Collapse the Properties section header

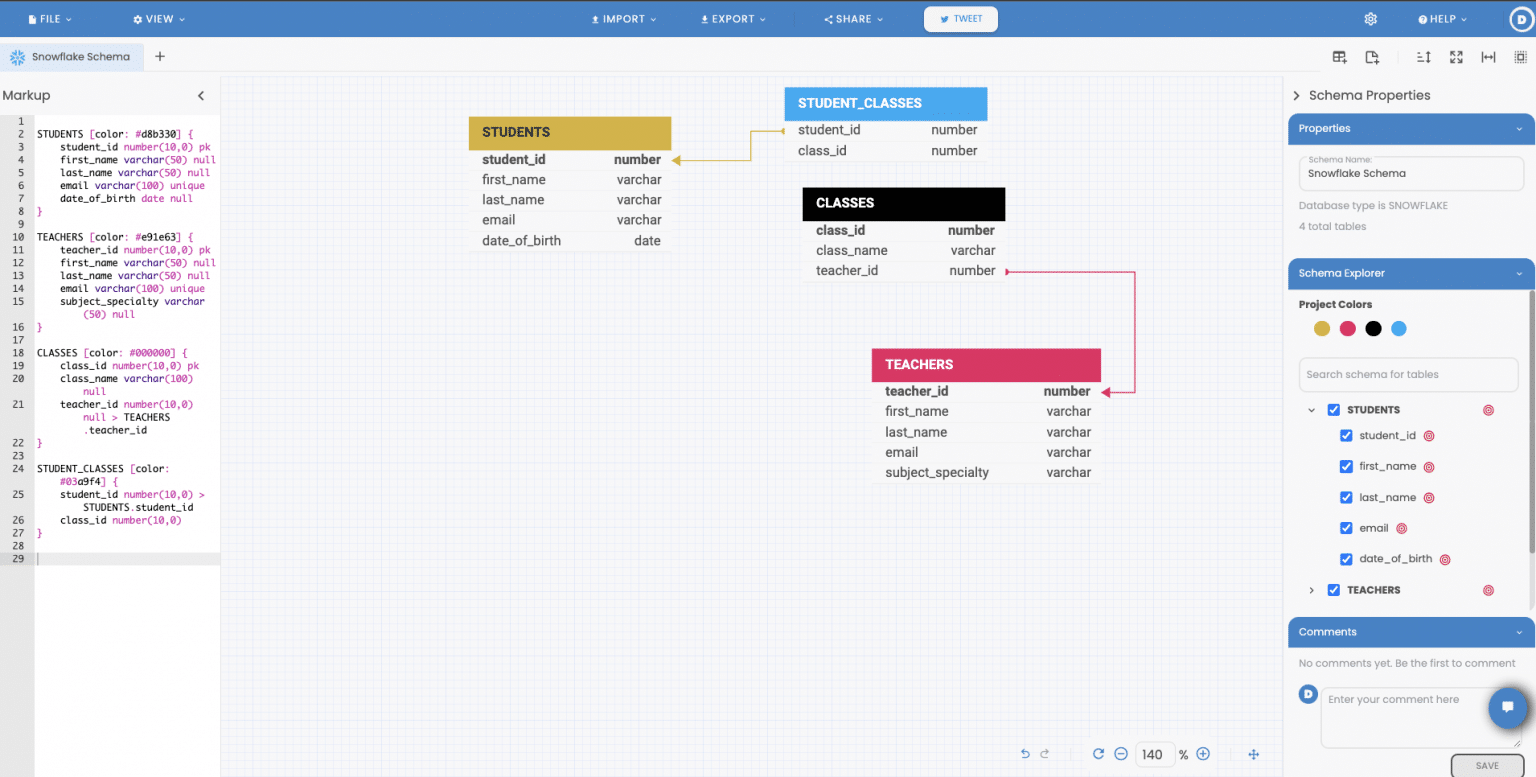1410,128
